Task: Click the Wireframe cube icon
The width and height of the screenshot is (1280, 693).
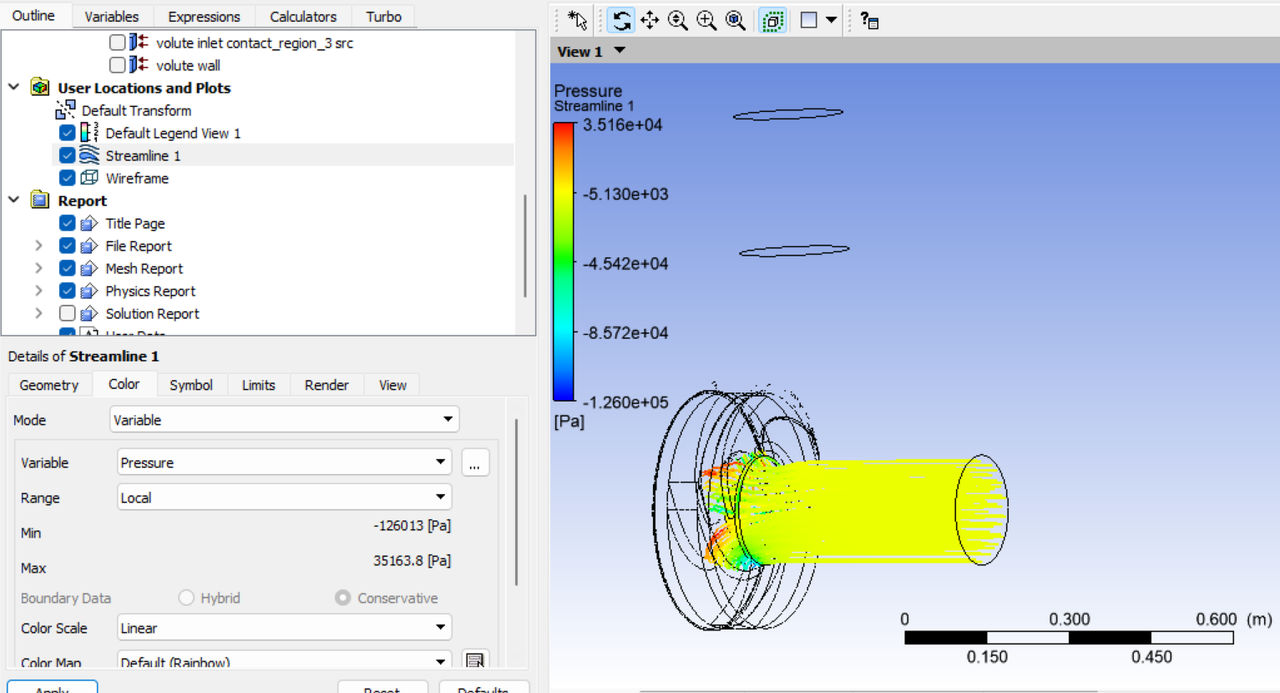Action: pos(89,178)
